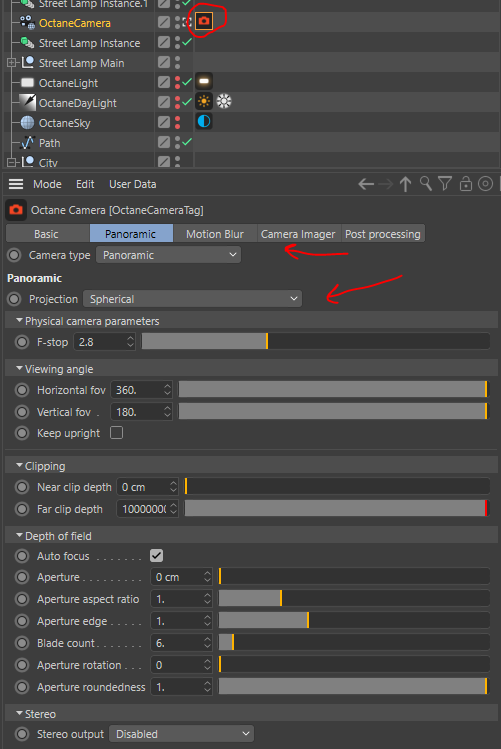501x749 pixels.
Task: Go forward with the right arrow
Action: pyautogui.click(x=385, y=184)
